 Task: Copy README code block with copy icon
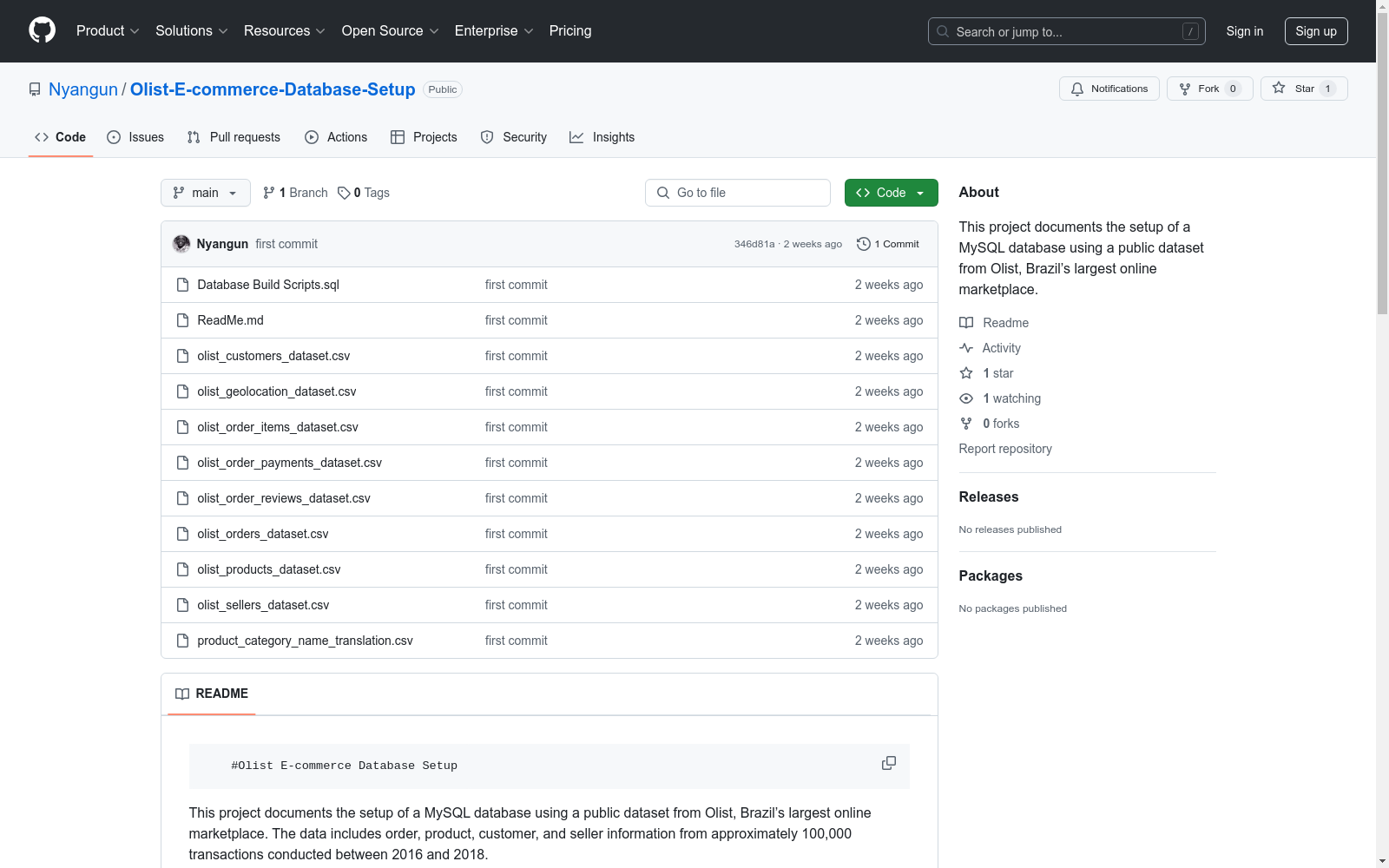[x=888, y=763]
